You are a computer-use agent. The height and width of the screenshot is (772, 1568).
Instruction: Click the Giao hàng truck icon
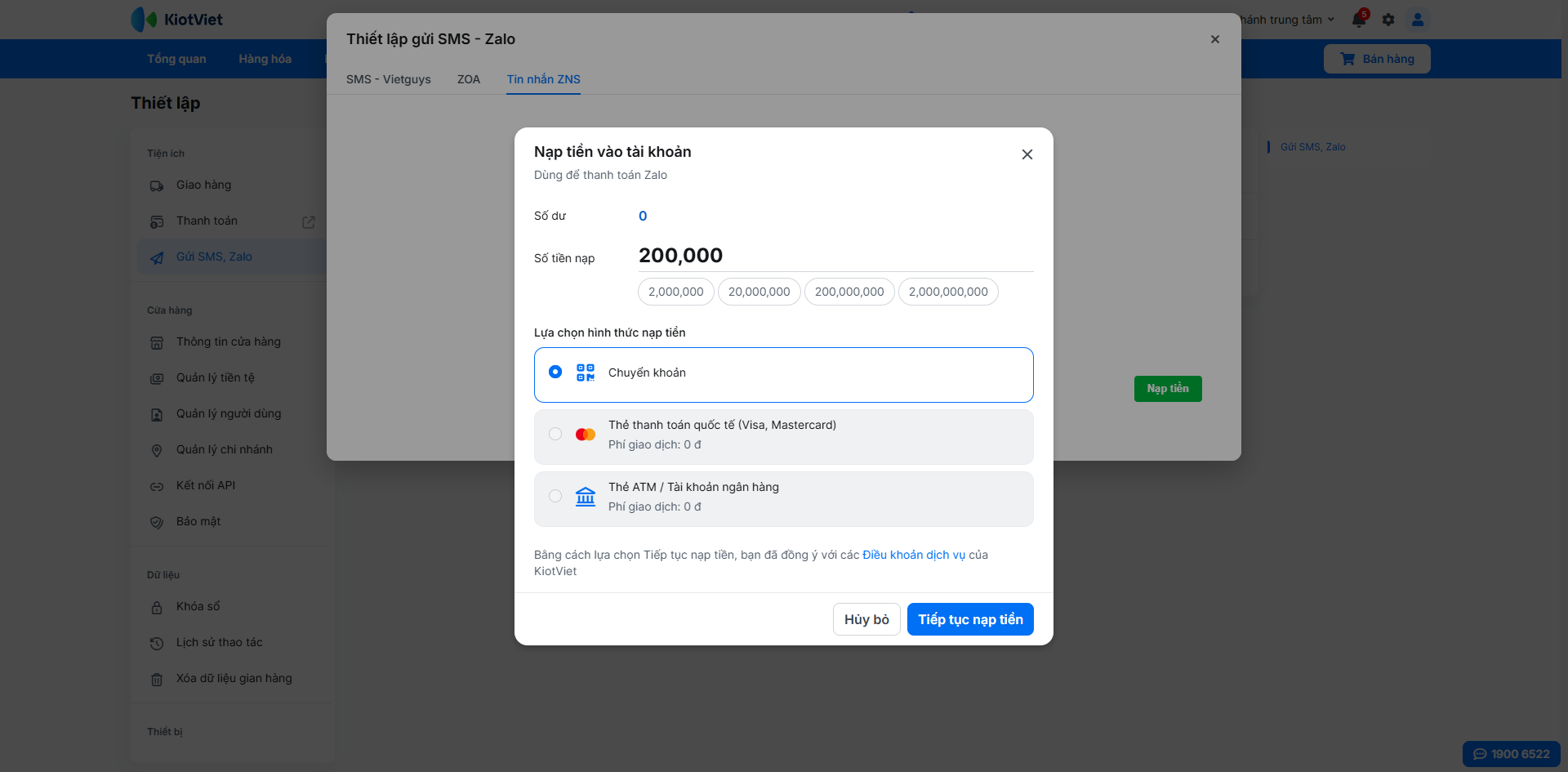pyautogui.click(x=157, y=186)
